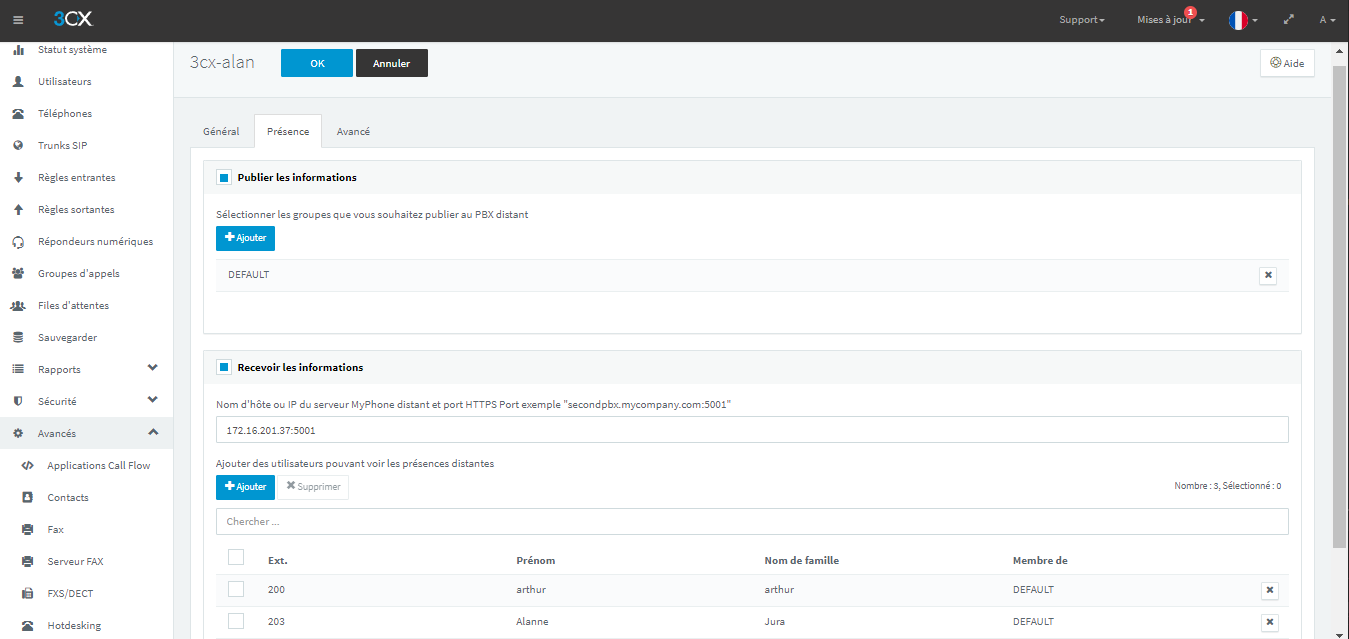The height and width of the screenshot is (639, 1349).
Task: Toggle Publier les informations checkbox
Action: click(x=224, y=178)
